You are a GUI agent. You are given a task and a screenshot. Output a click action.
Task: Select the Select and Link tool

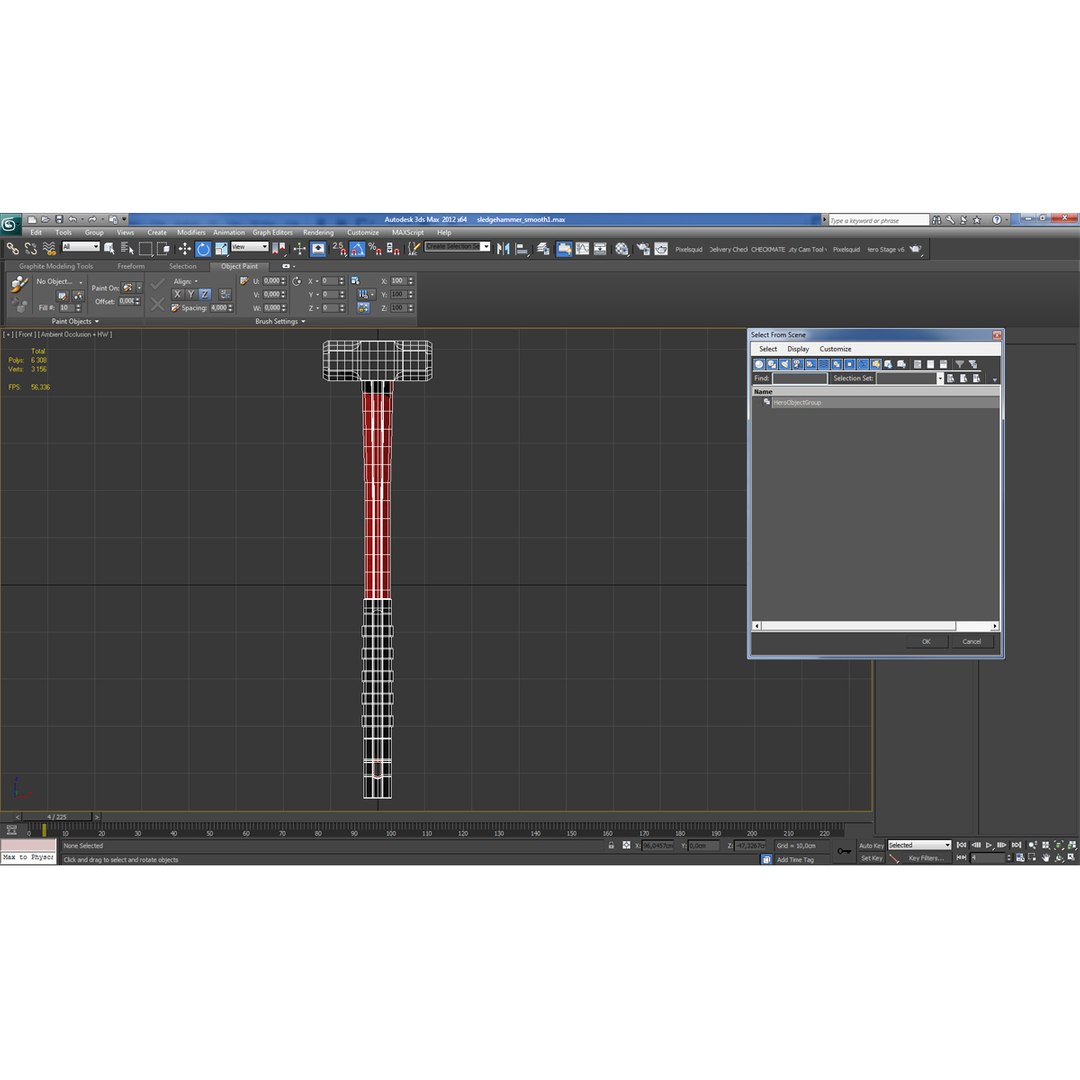pyautogui.click(x=12, y=249)
